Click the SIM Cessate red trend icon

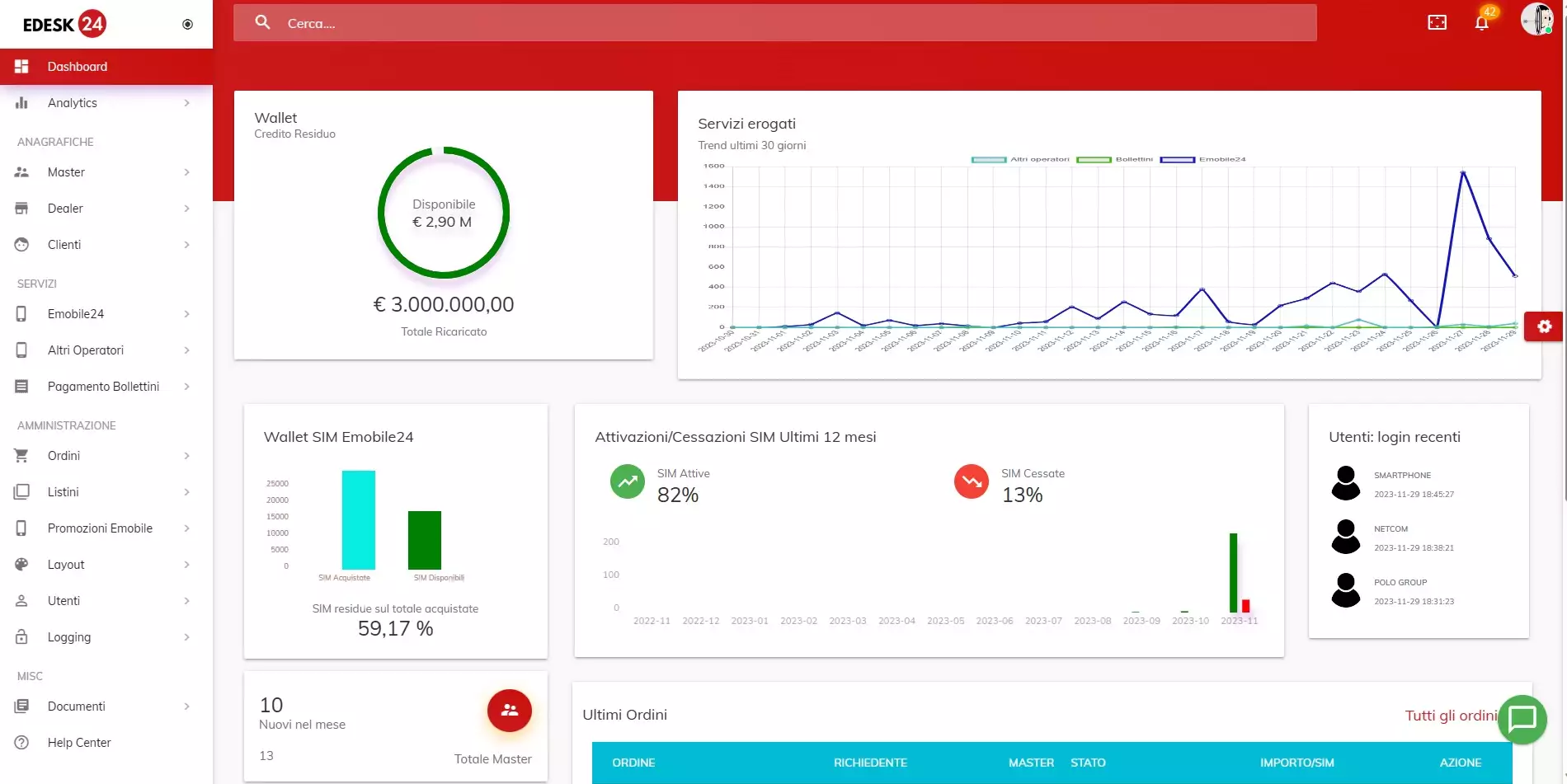tap(971, 481)
